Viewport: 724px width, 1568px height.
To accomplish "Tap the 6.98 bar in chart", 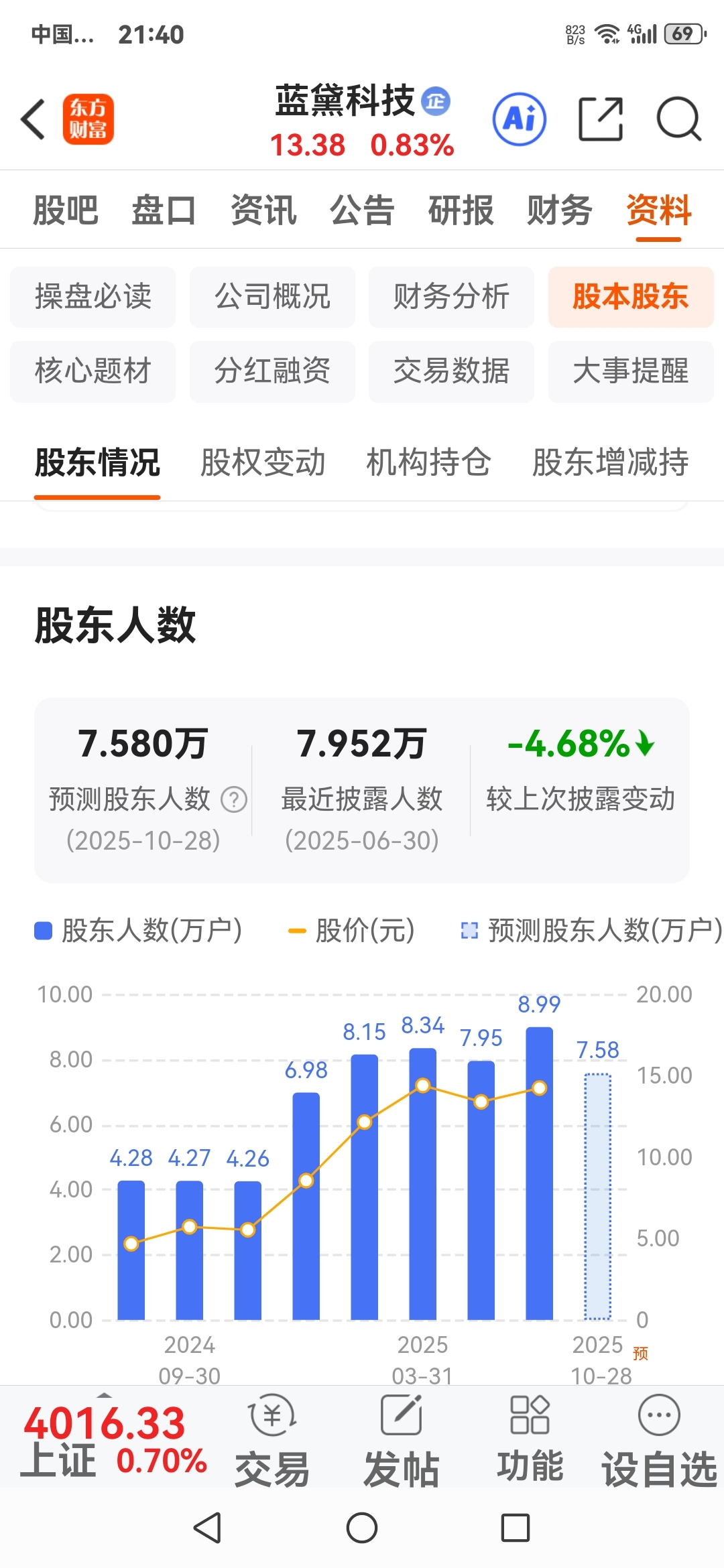I will tap(306, 1206).
